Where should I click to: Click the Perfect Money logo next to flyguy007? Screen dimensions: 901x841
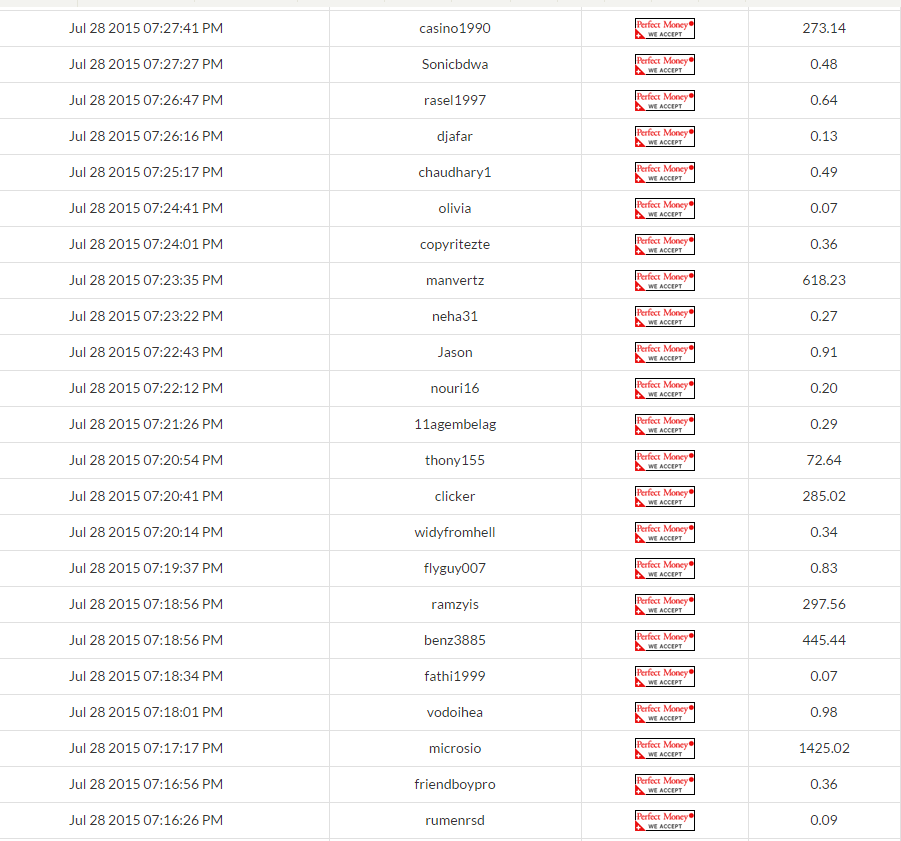(664, 568)
